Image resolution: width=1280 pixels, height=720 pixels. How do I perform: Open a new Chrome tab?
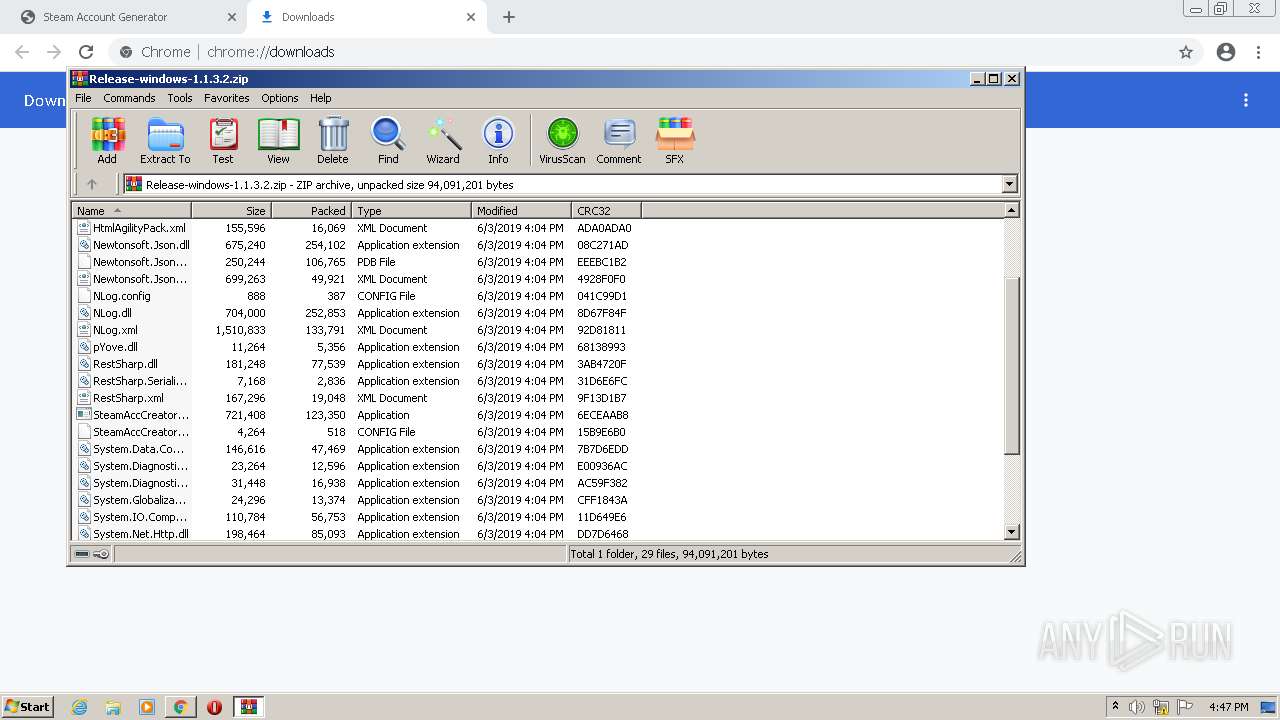[509, 17]
